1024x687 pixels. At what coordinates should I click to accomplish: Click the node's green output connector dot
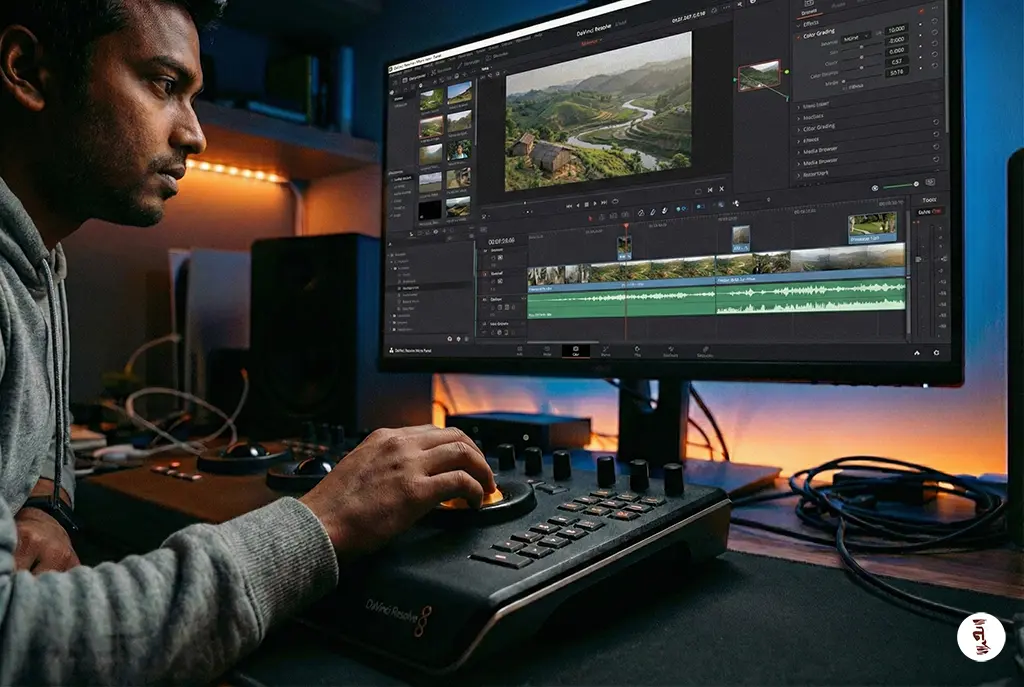[x=786, y=72]
